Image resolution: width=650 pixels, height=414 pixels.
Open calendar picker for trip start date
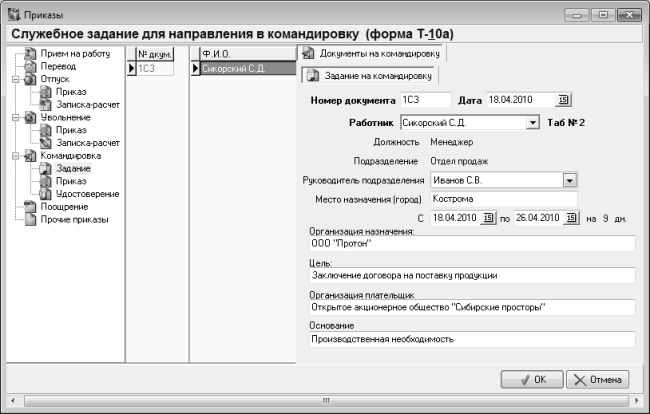(488, 218)
